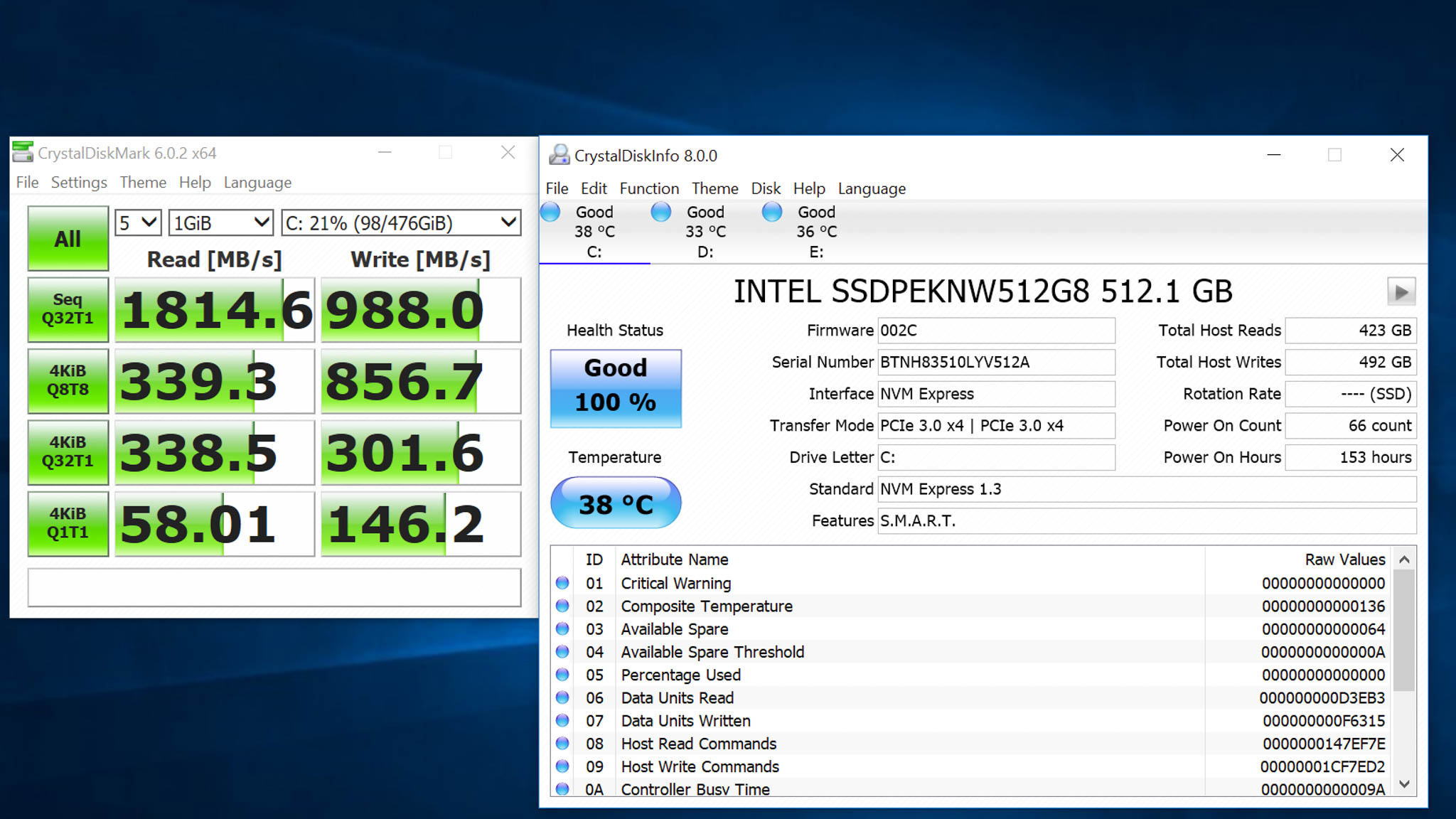The height and width of the screenshot is (819, 1456).
Task: Click status orb beside Data Units Read
Action: pos(562,697)
